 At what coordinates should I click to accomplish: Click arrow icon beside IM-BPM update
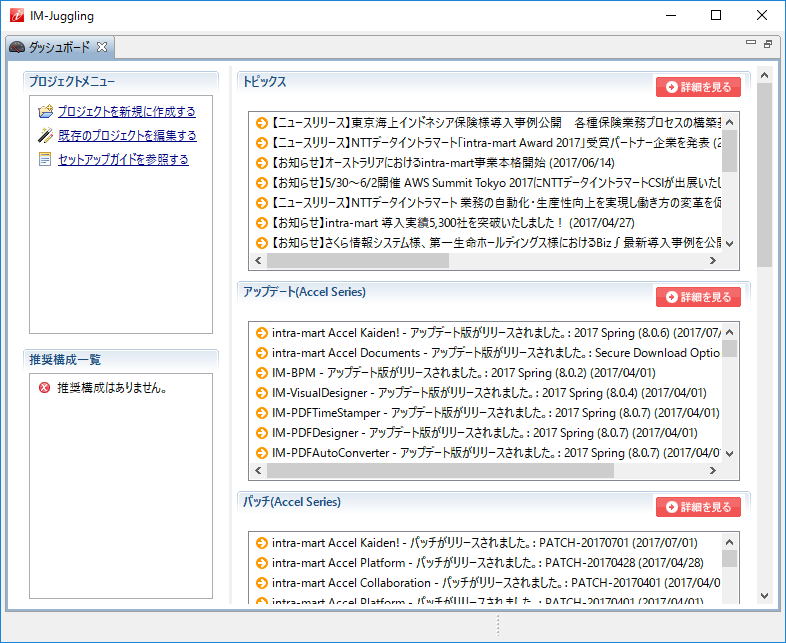[x=262, y=373]
